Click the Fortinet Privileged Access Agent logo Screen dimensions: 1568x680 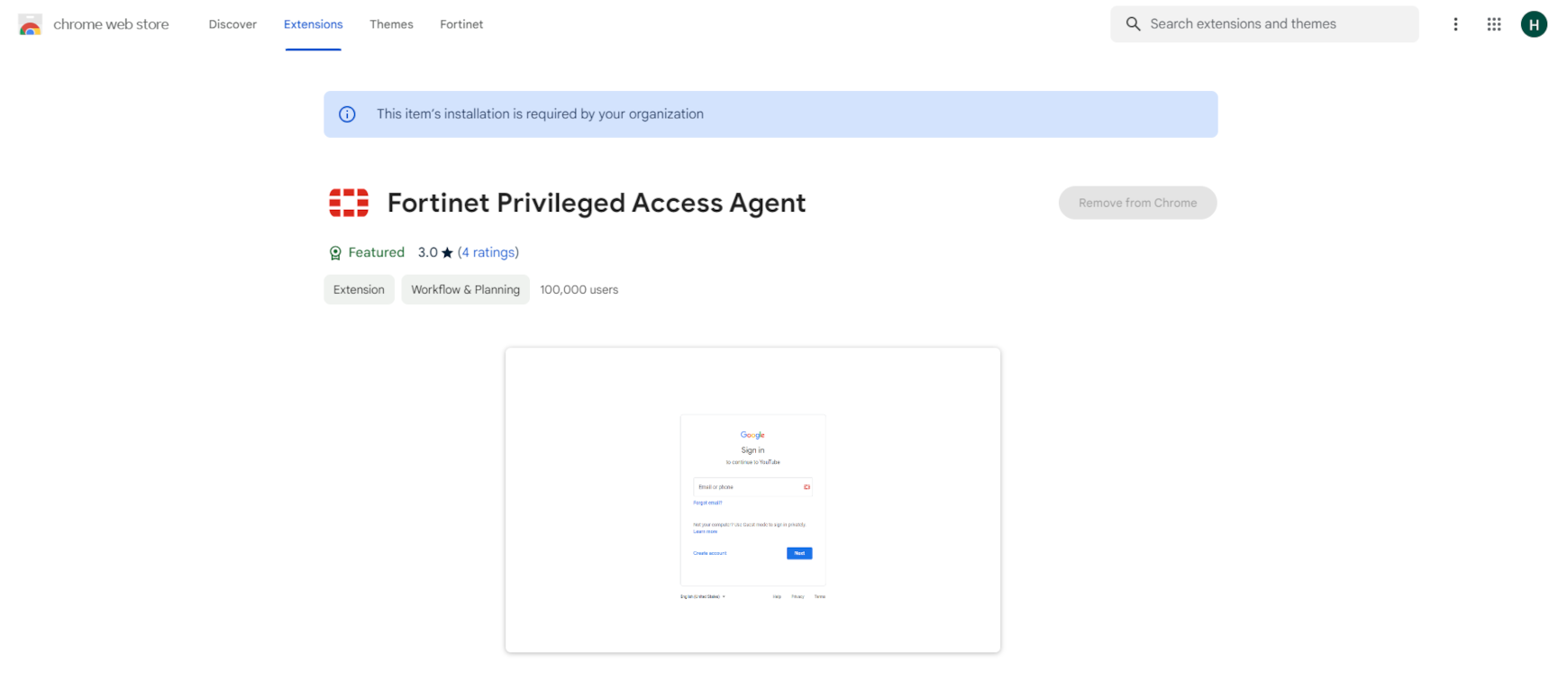pos(349,202)
